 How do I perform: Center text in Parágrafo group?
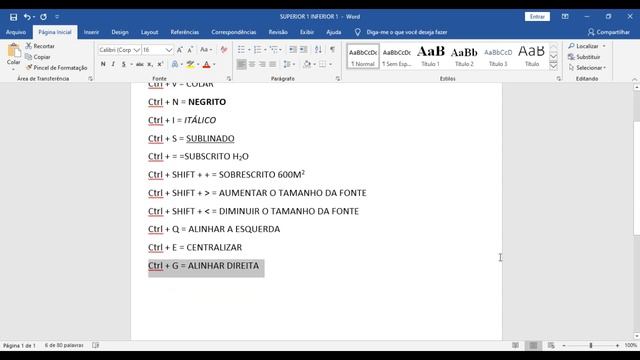coord(252,64)
